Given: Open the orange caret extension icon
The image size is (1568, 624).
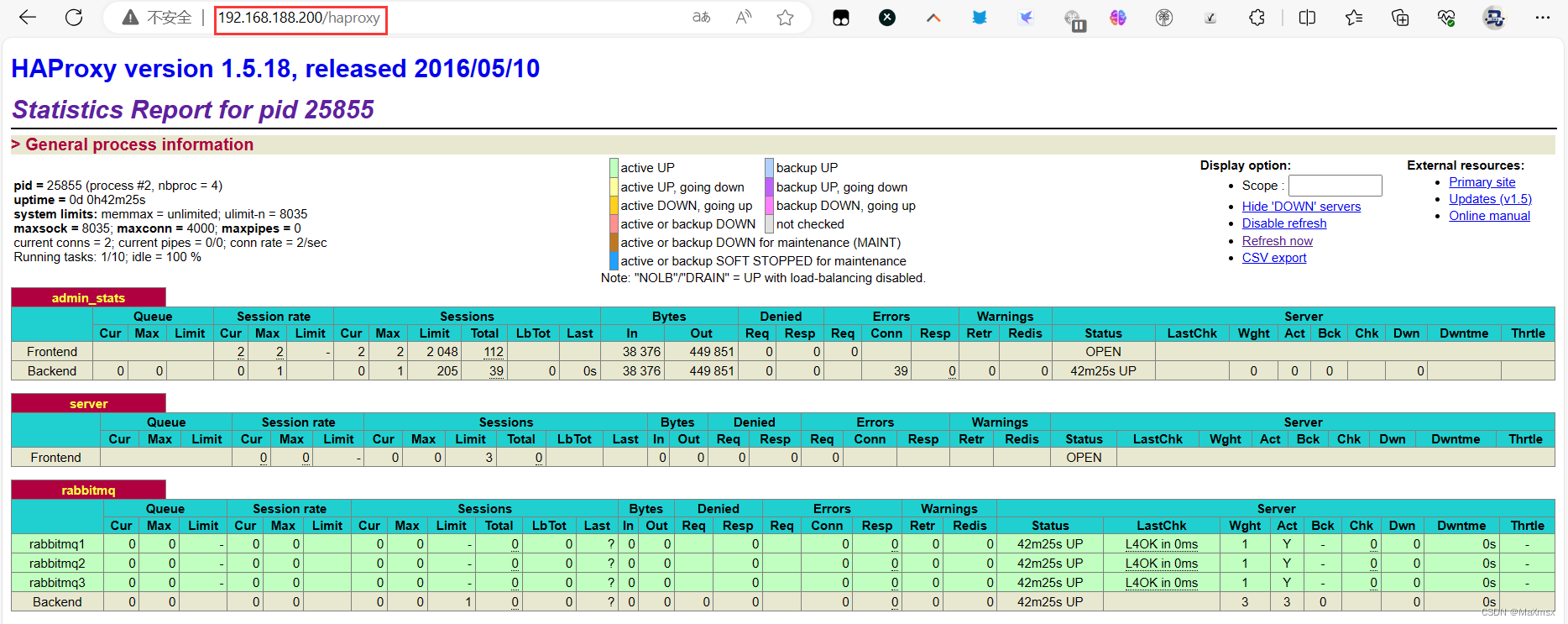Looking at the screenshot, I should 933,18.
